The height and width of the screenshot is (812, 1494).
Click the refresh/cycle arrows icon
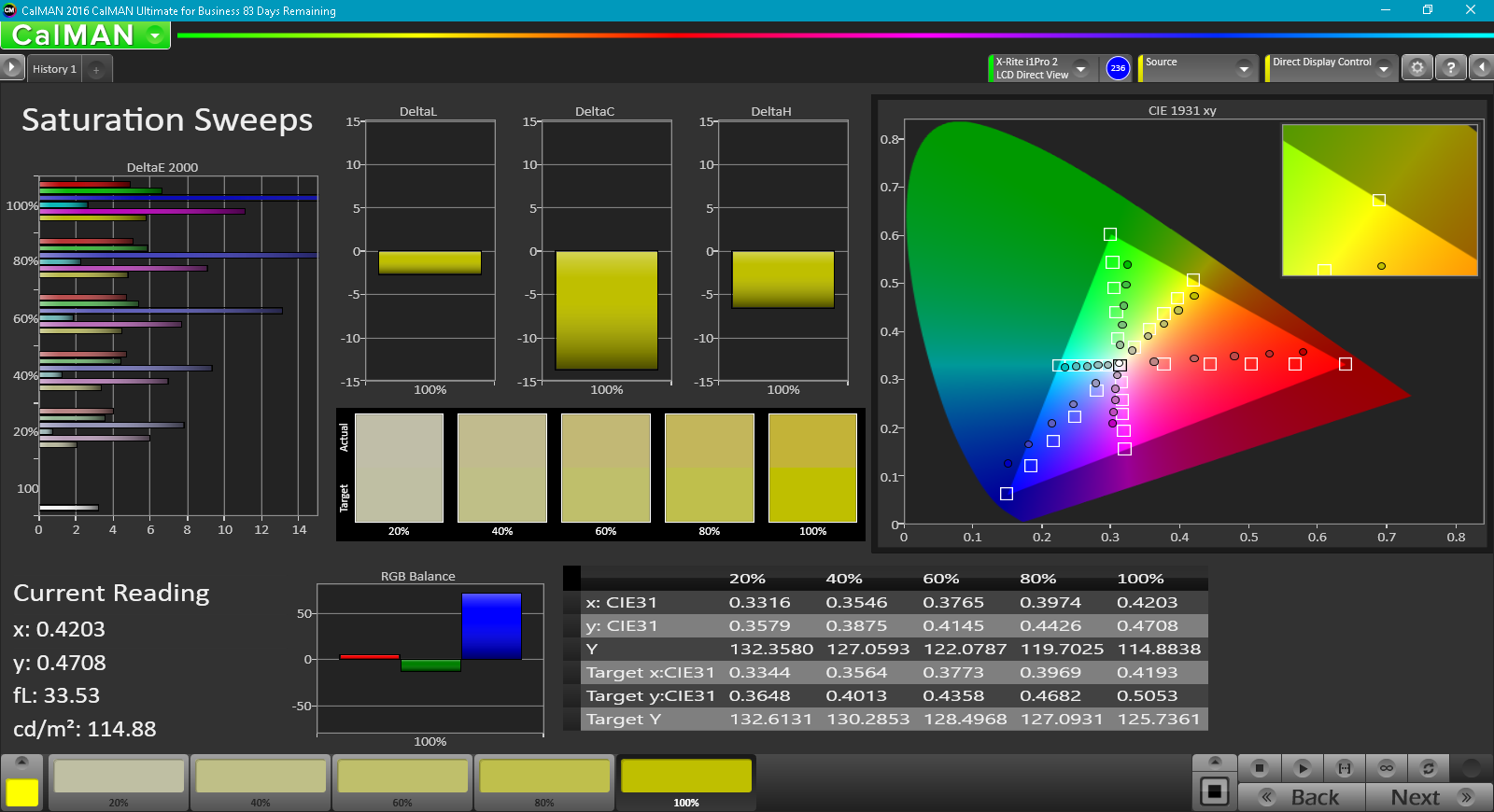click(1428, 768)
